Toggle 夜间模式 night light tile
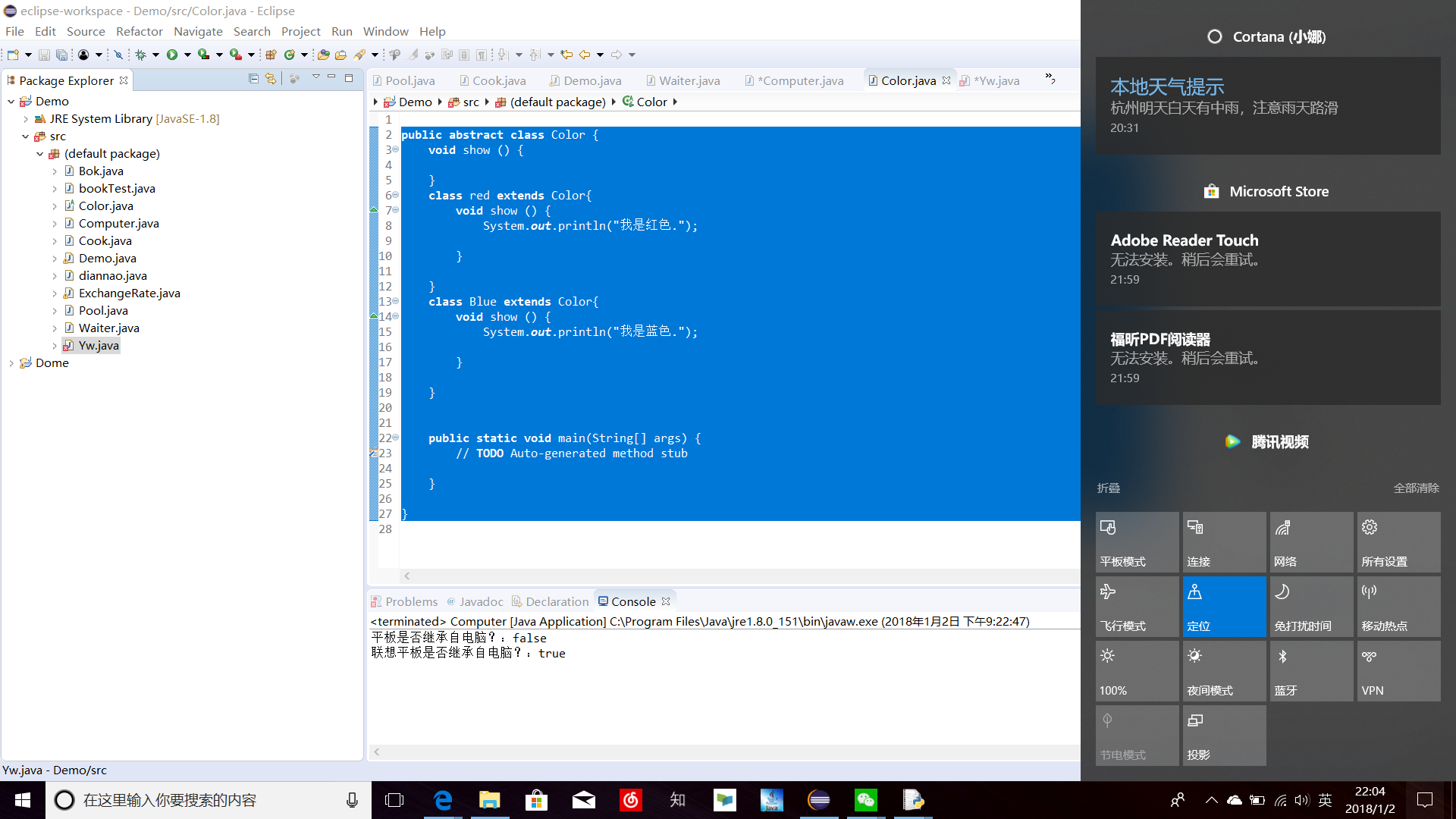 click(x=1224, y=671)
